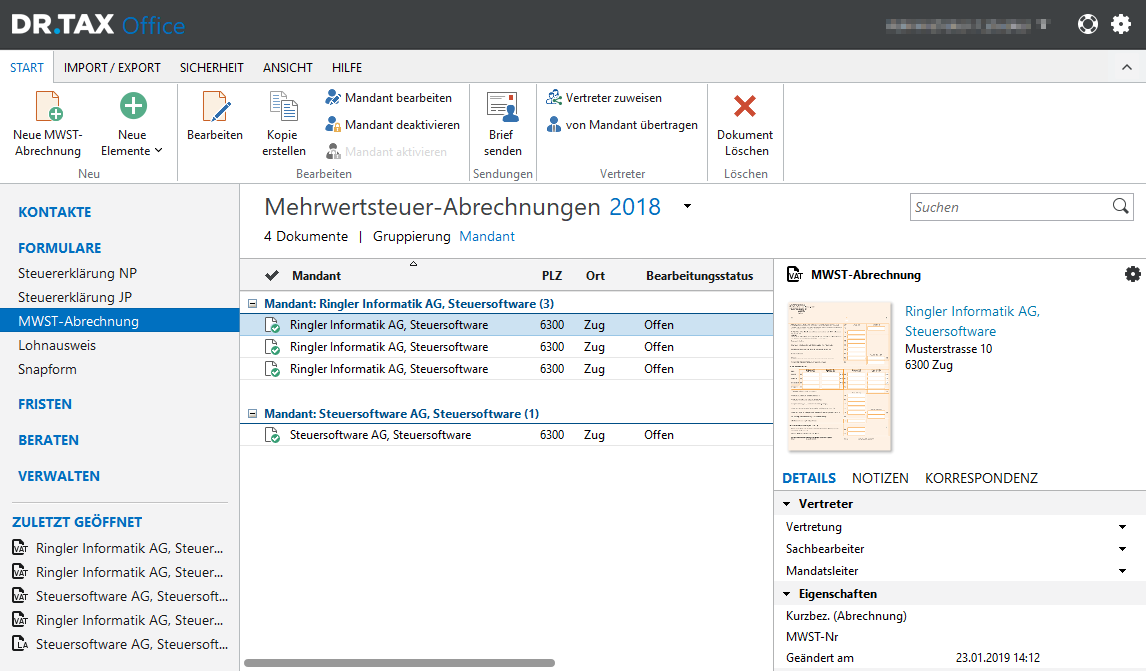Open the help lifebuoy icon in header
Screen dimensions: 1146x671
click(x=1088, y=25)
